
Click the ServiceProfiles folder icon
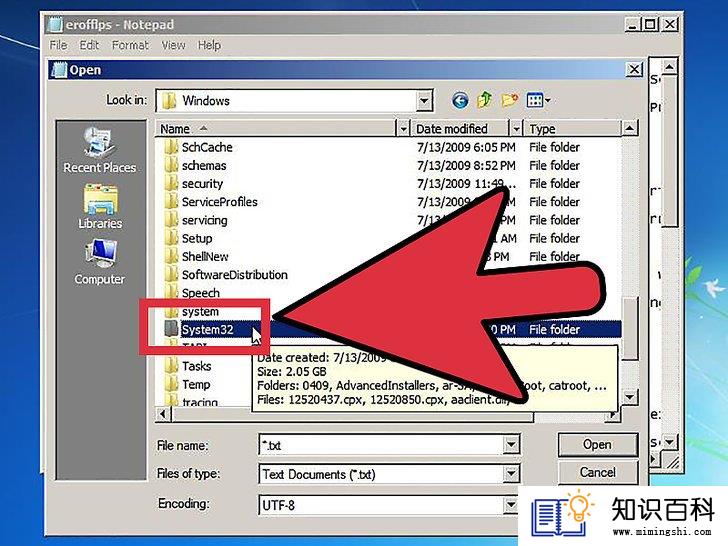coord(171,202)
